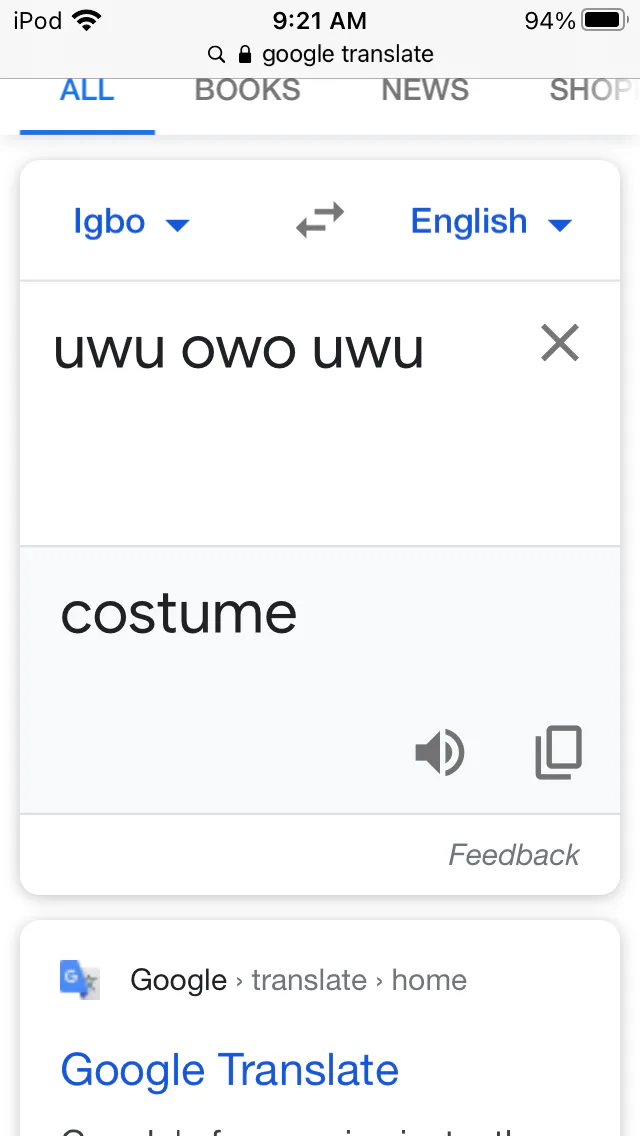Viewport: 640px width, 1136px height.
Task: Tap the padlock secure icon
Action: 245,54
